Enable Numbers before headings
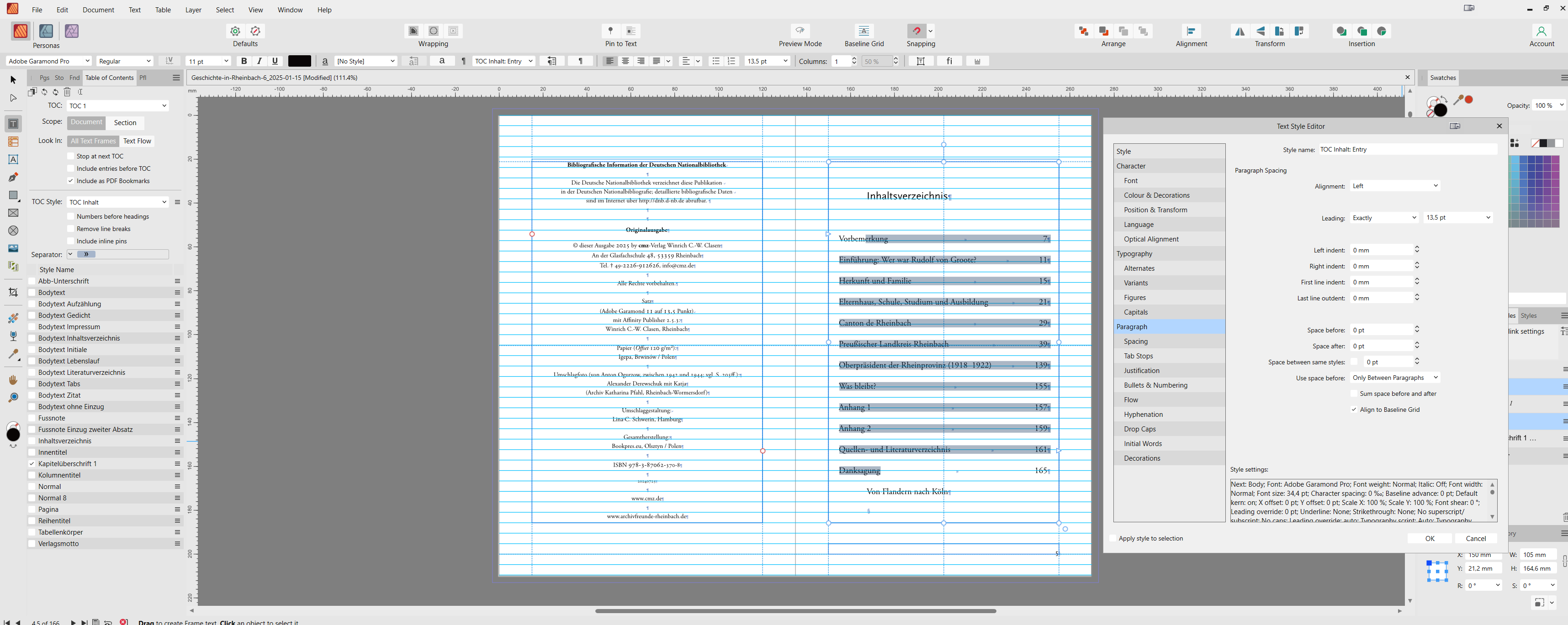 (x=71, y=216)
